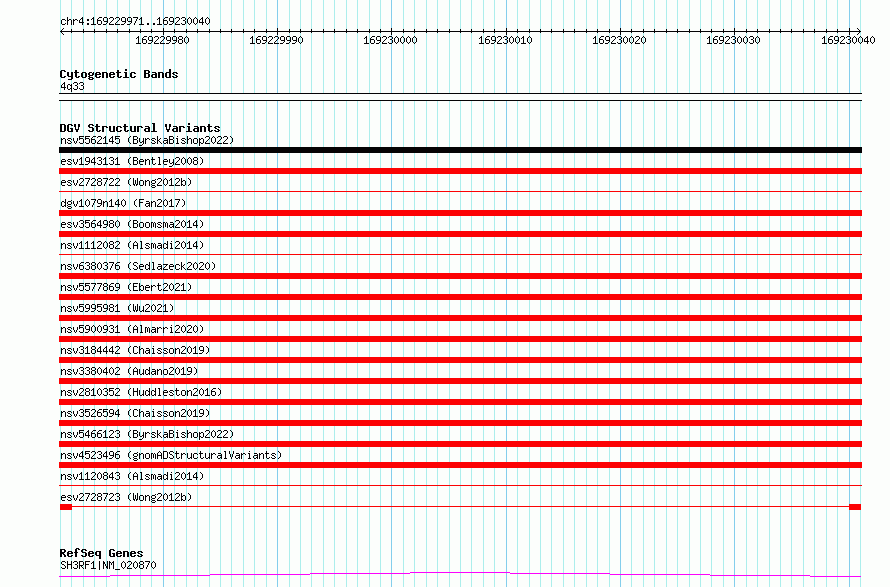
Task: Open variant esv1943131 (Bentley2008) label
Action: pyautogui.click(x=132, y=161)
